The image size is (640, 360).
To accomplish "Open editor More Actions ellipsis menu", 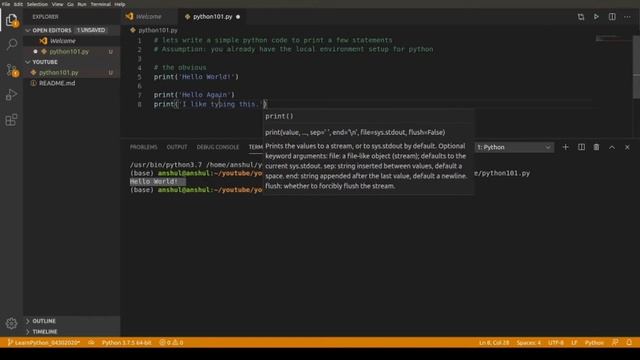I will (x=627, y=17).
